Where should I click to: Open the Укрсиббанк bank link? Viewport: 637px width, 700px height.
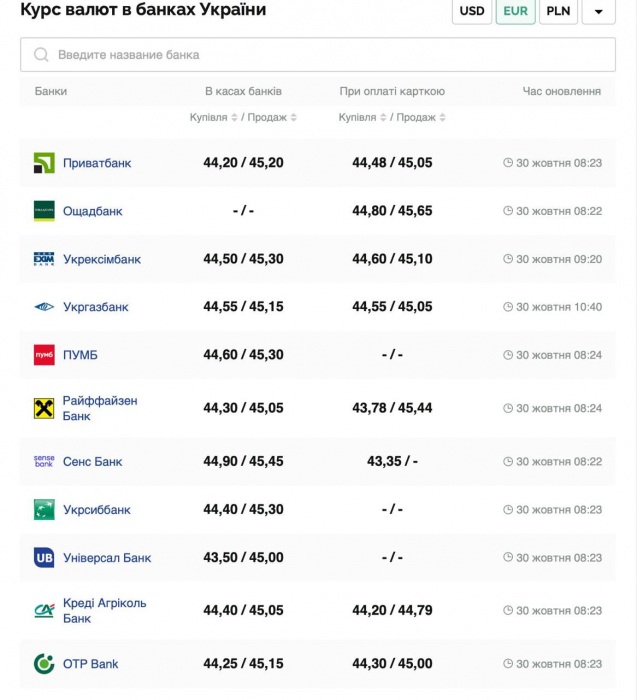point(97,510)
